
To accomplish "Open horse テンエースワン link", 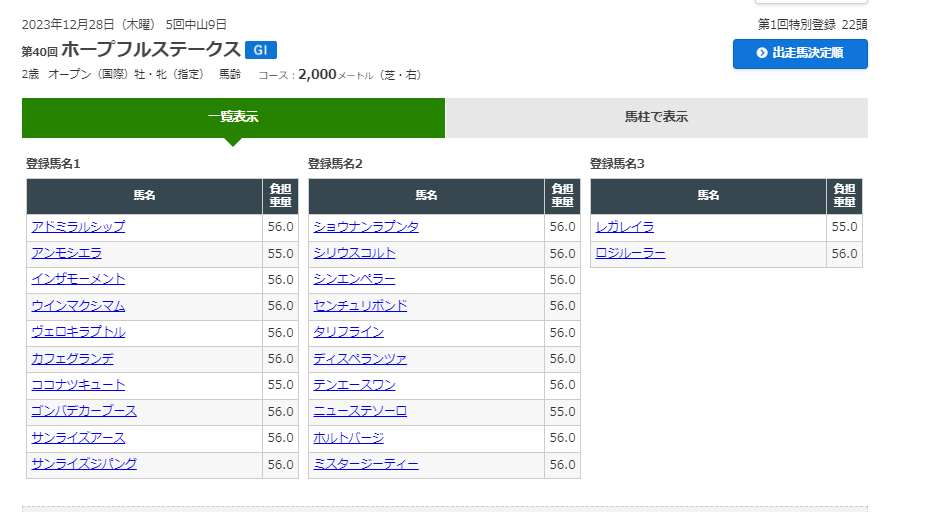I will [354, 385].
